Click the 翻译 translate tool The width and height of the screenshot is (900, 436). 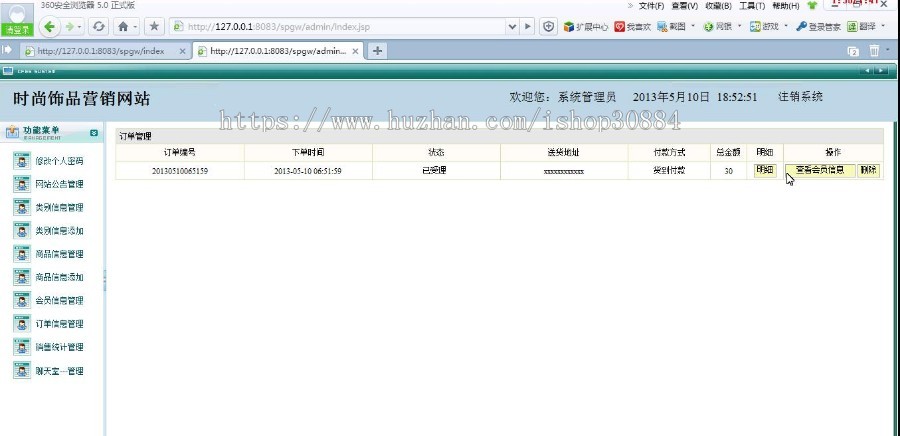pos(862,26)
